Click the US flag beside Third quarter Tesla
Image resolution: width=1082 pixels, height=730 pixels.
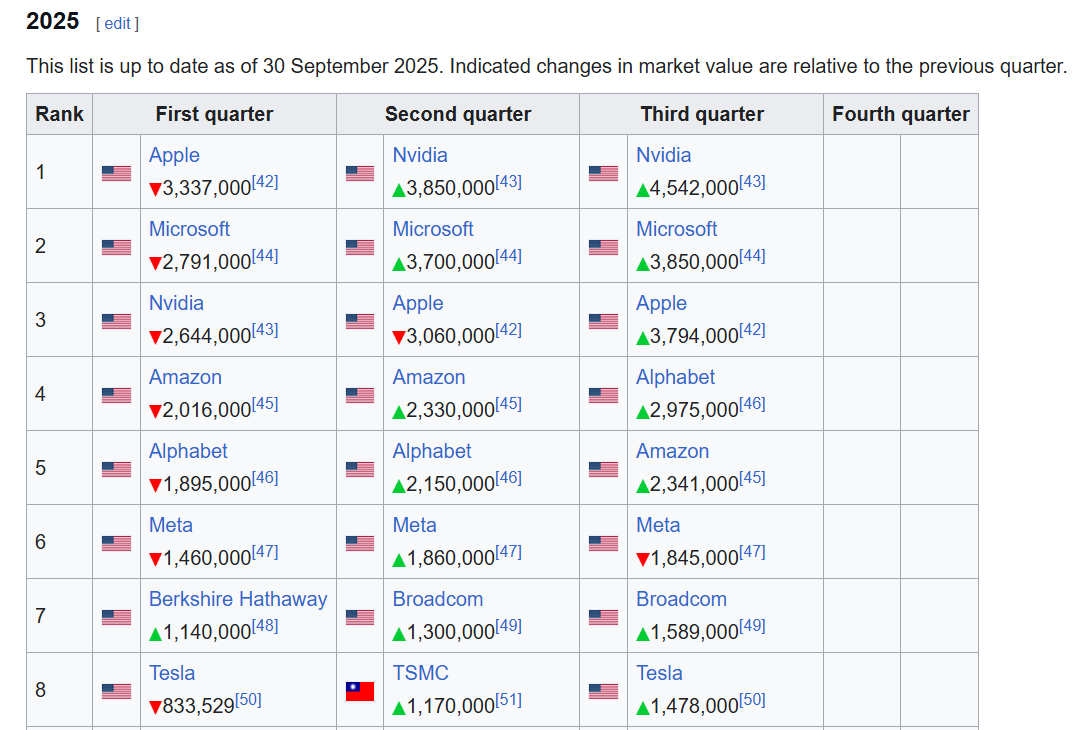pyautogui.click(x=603, y=691)
